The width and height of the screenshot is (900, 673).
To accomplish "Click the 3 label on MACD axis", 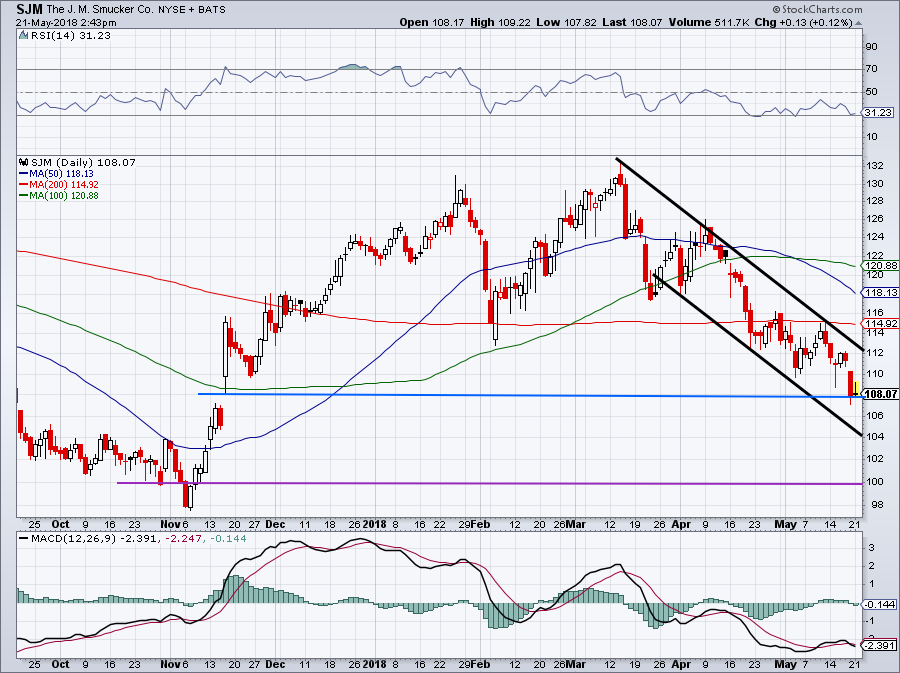I will click(x=872, y=547).
